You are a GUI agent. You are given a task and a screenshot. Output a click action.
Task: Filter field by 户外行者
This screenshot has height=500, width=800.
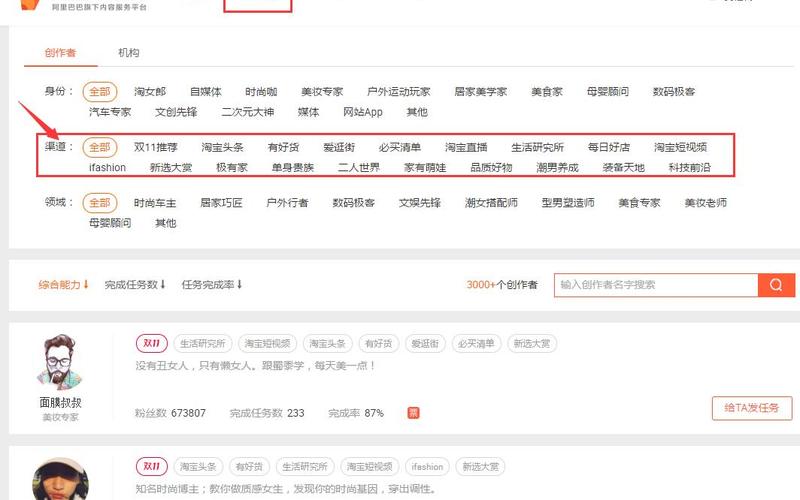point(287,203)
